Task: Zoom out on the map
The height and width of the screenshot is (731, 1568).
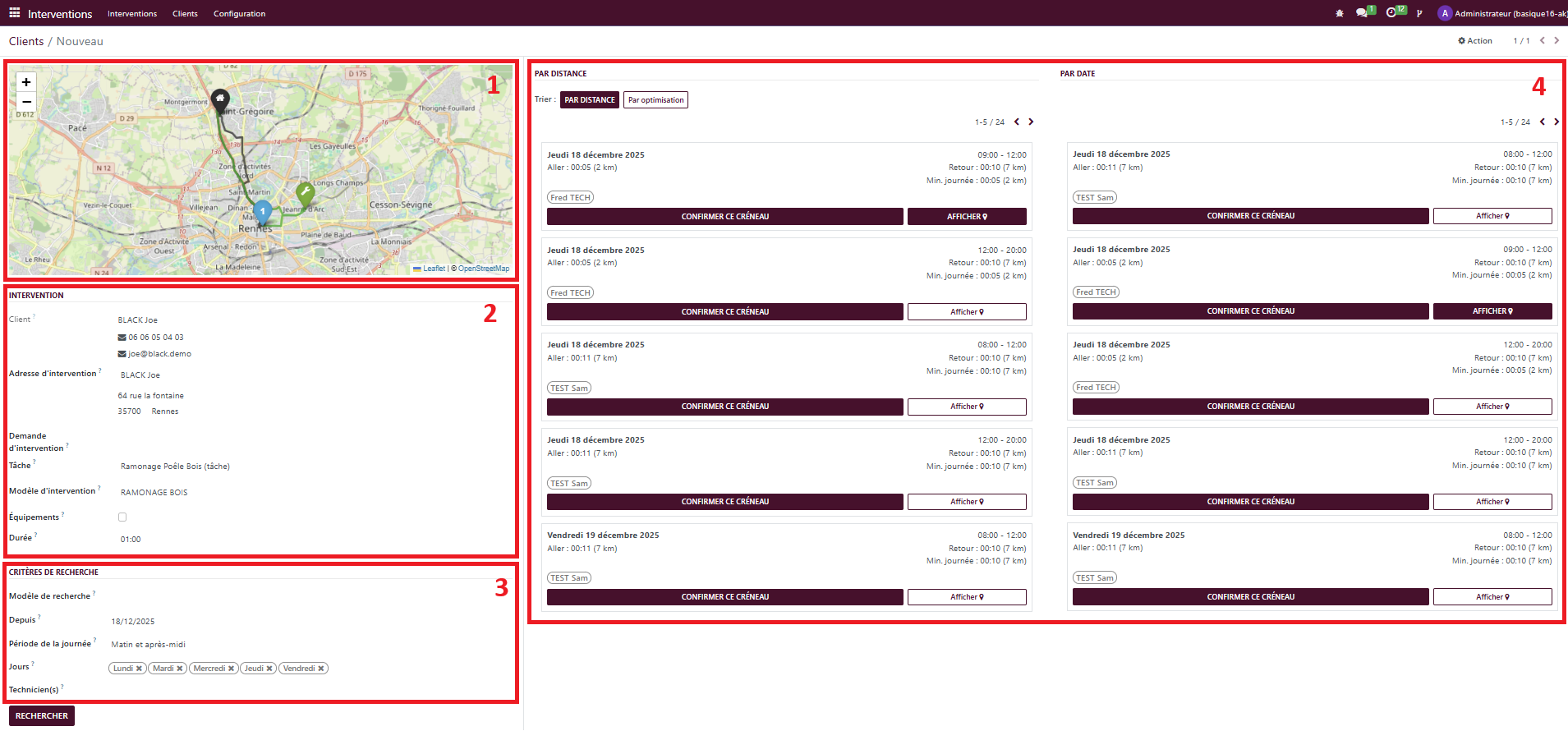Action: 26,101
